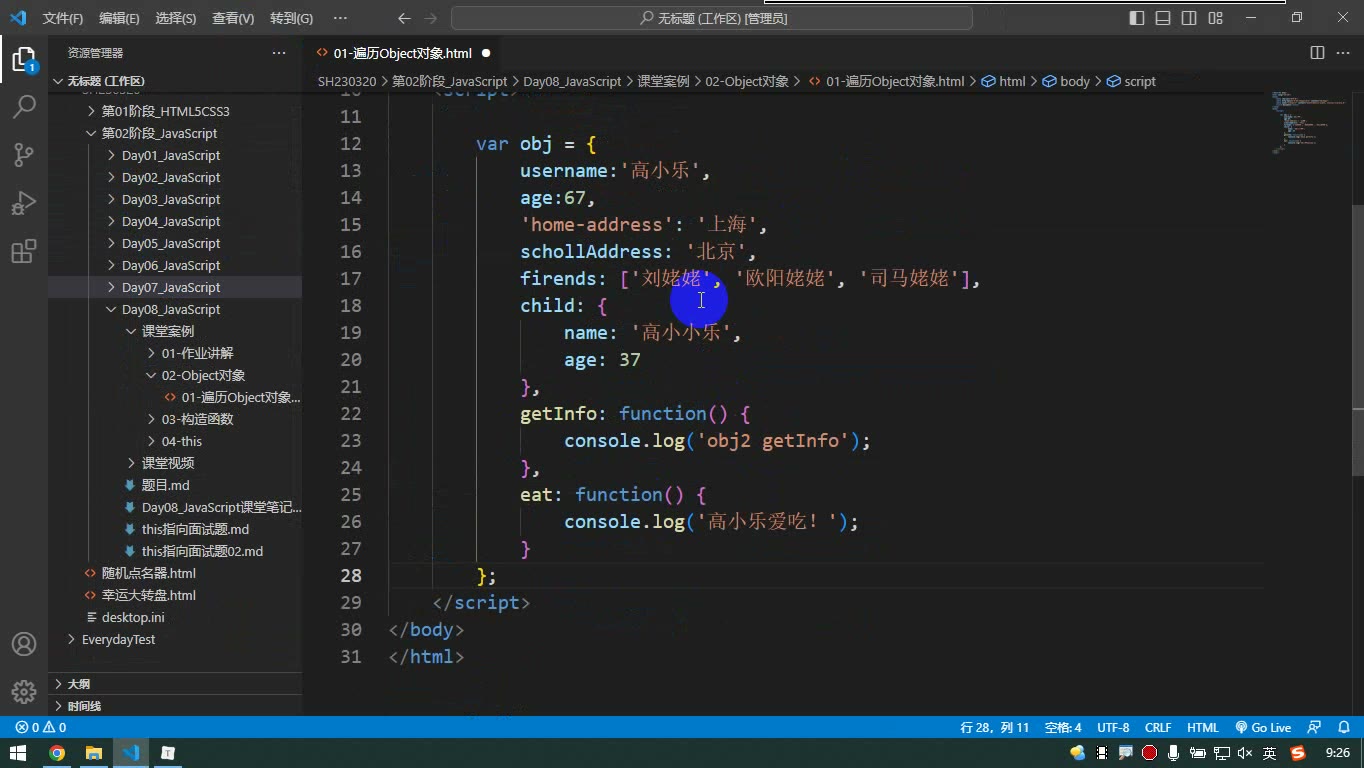Screen dimensions: 1364x768
Task: Open the Explorer view in activity bar
Action: tap(24, 59)
